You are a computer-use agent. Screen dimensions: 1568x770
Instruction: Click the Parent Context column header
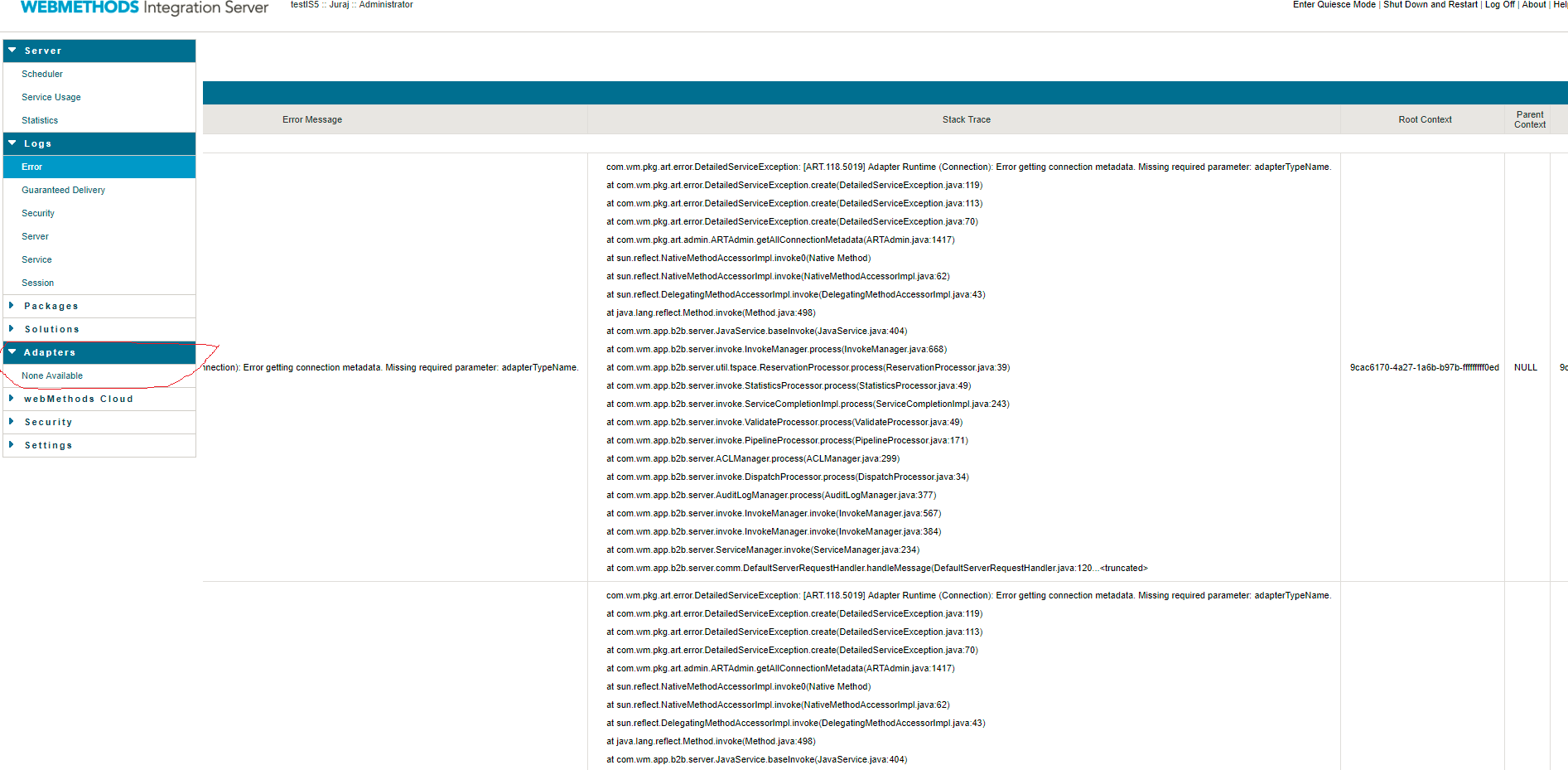1530,119
